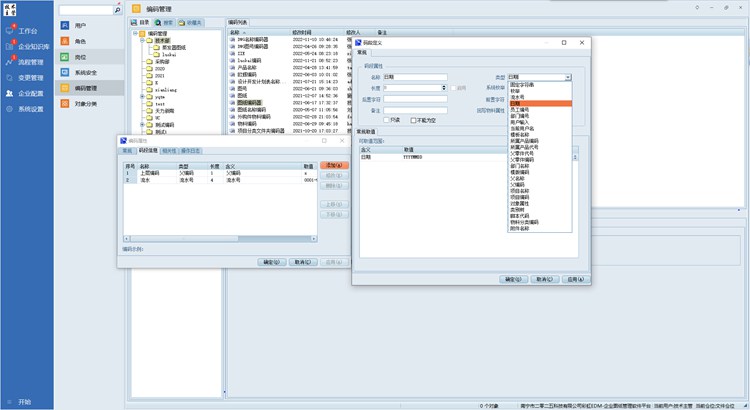
Task: Toggle the 不能为空 checkbox
Action: click(x=413, y=120)
